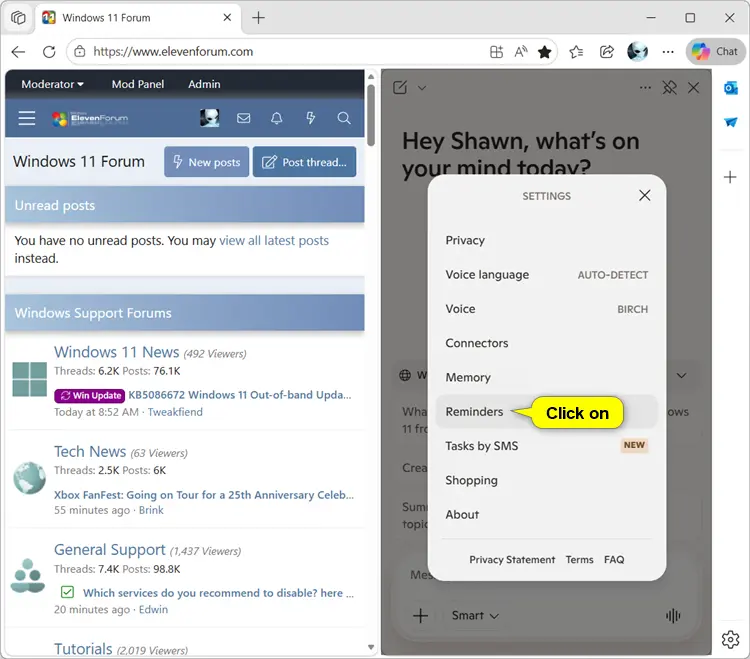Open the browser profile avatar
The height and width of the screenshot is (659, 750).
coord(638,52)
